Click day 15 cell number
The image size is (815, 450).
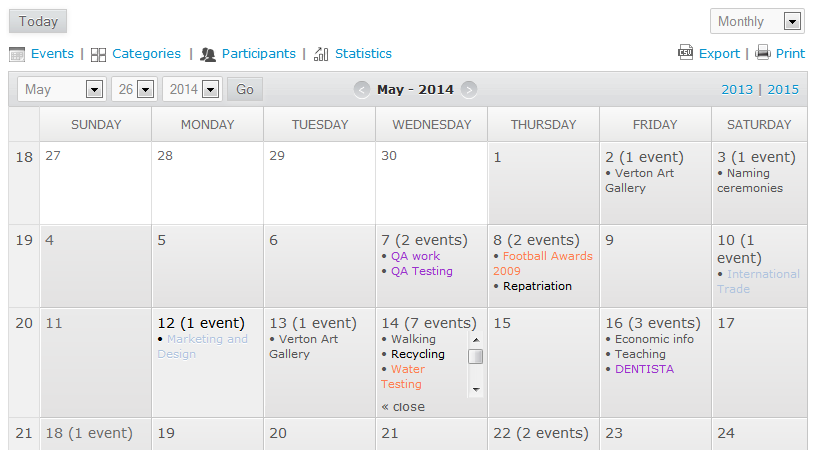pos(502,323)
